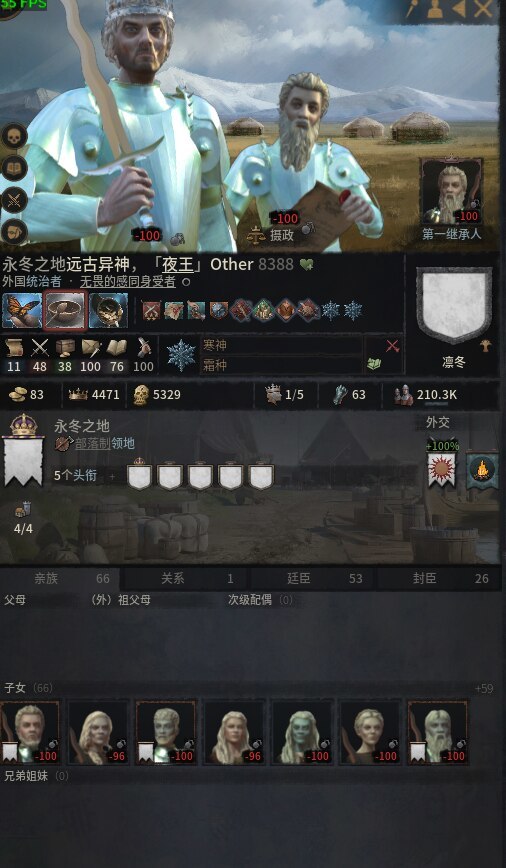Switch to the 封臣 tab

[x=441, y=578]
